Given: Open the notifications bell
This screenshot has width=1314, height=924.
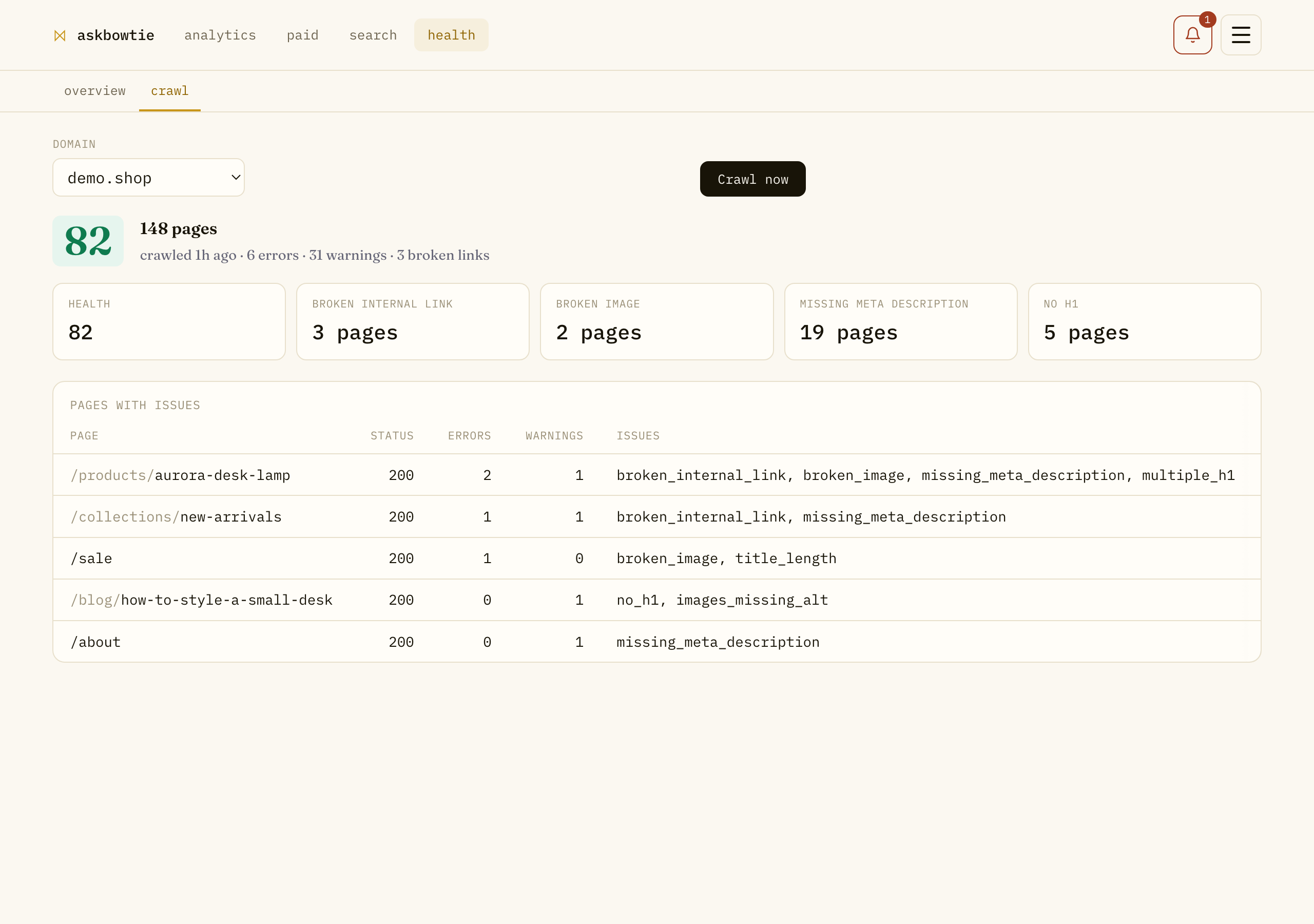Looking at the screenshot, I should pyautogui.click(x=1192, y=35).
